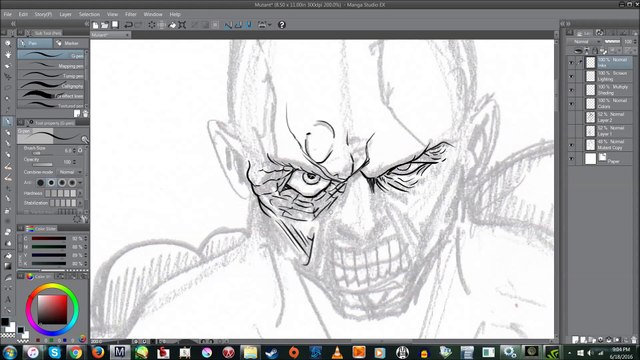Choose the second anti-aliasing option

tap(51, 182)
